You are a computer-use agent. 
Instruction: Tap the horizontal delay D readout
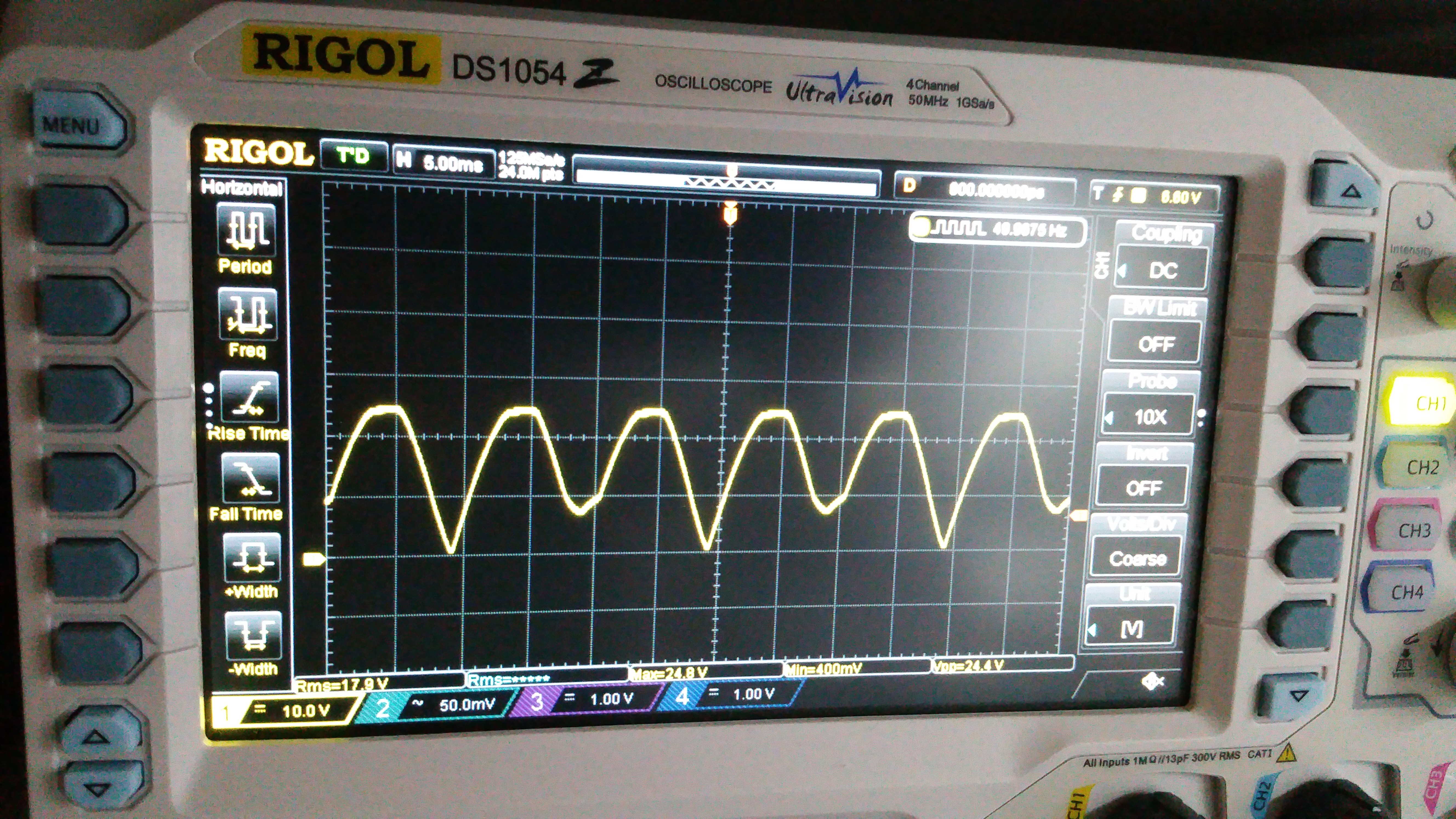pyautogui.click(x=985, y=189)
